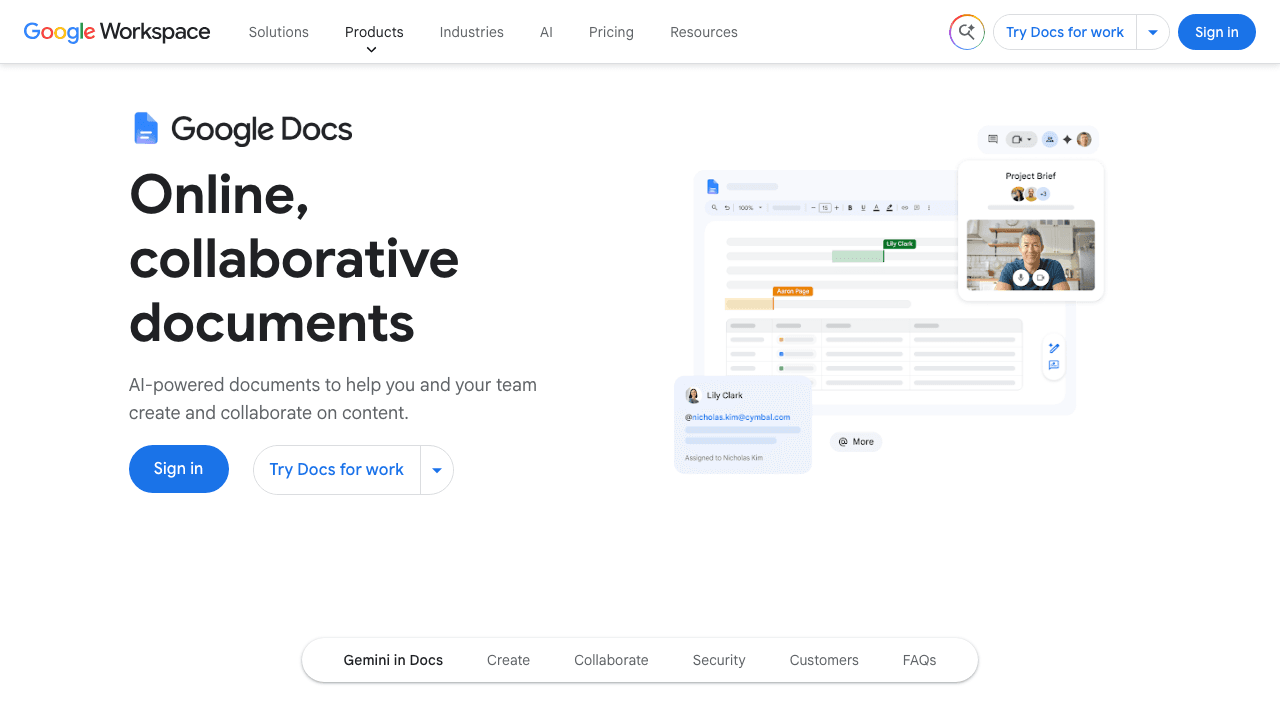Click the green Lily Clark cursor label

(899, 244)
